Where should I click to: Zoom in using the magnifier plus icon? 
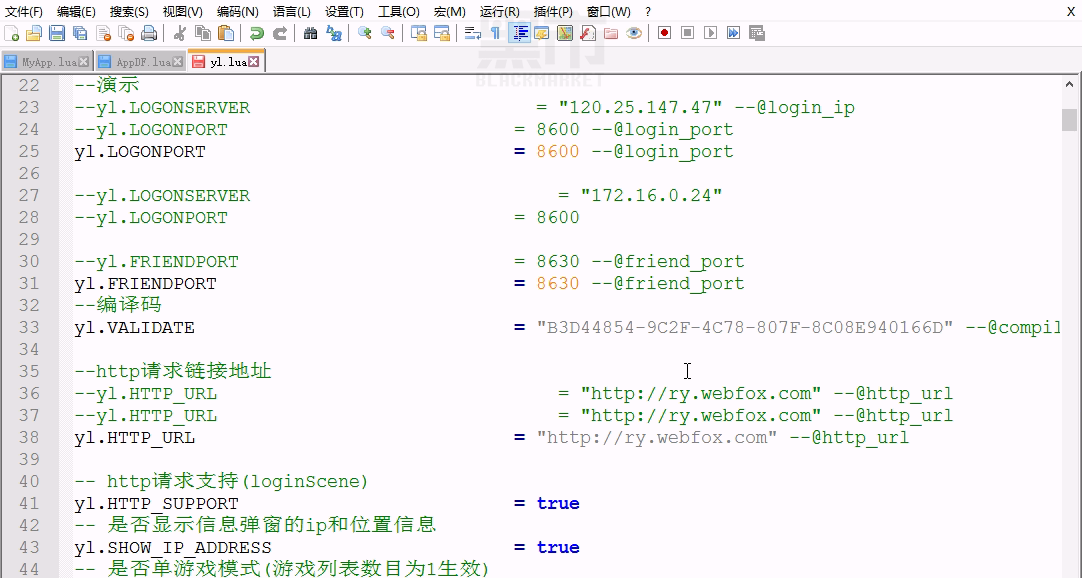[365, 33]
